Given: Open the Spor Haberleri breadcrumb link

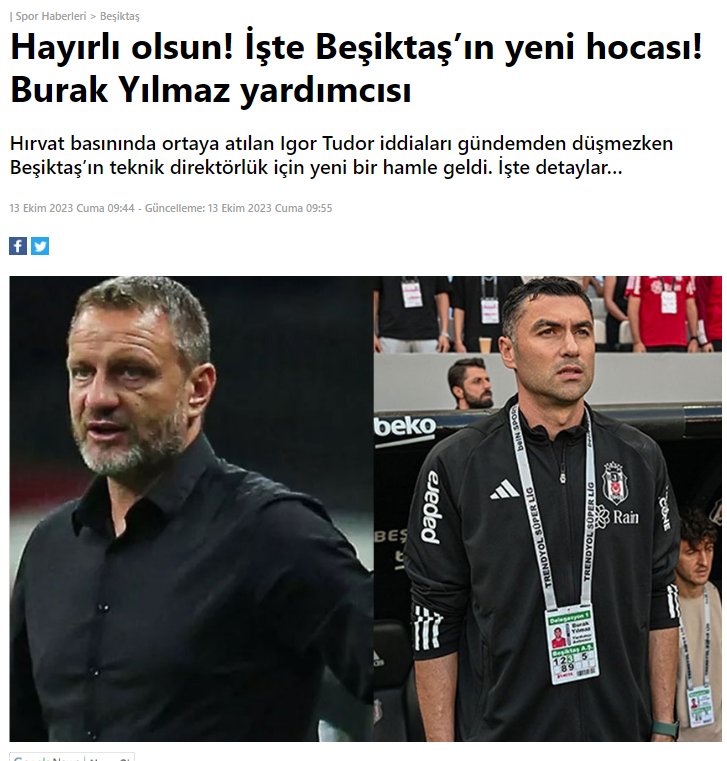Looking at the screenshot, I should (x=50, y=16).
